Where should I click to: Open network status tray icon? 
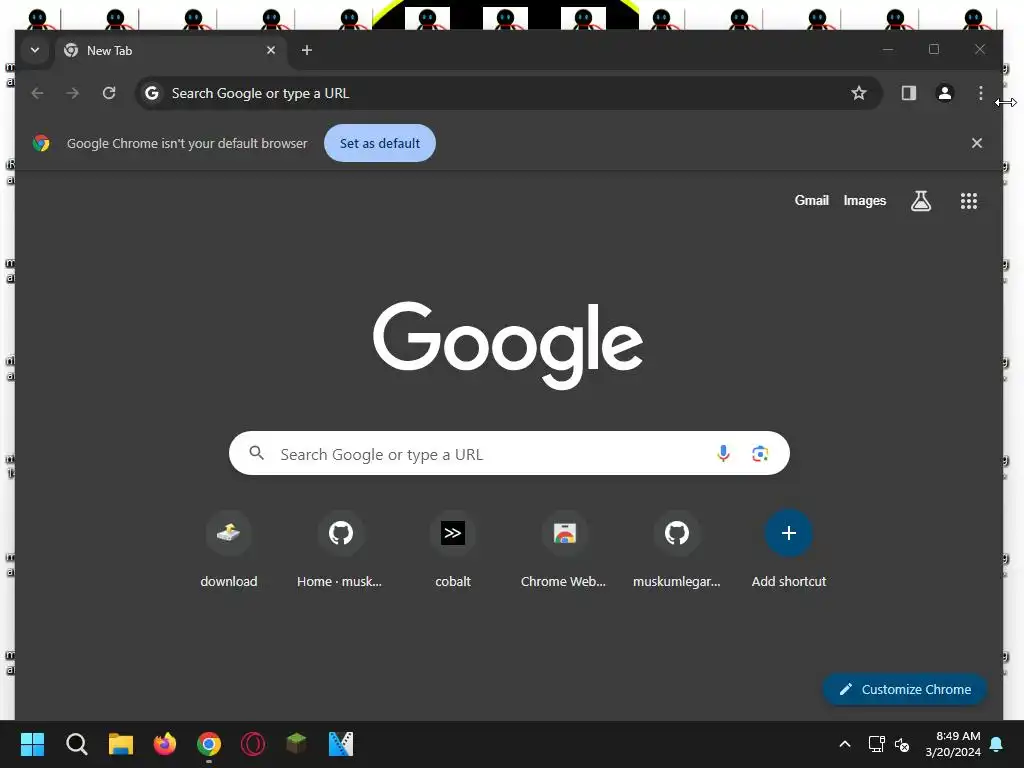(876, 744)
